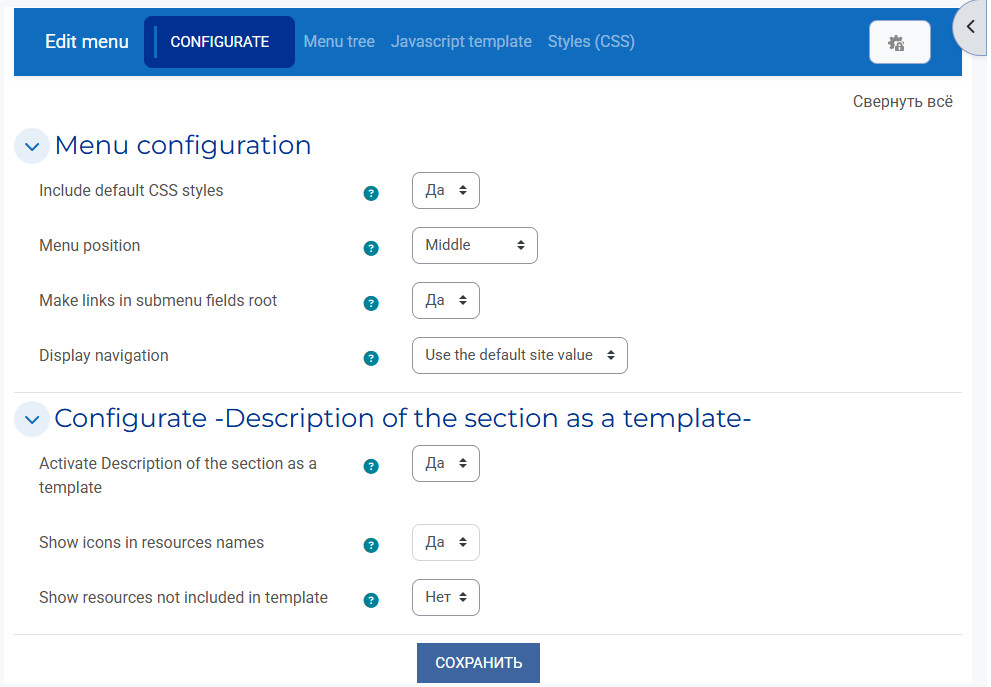The image size is (991, 687).
Task: Open help for Show resources not included in template
Action: tap(371, 600)
